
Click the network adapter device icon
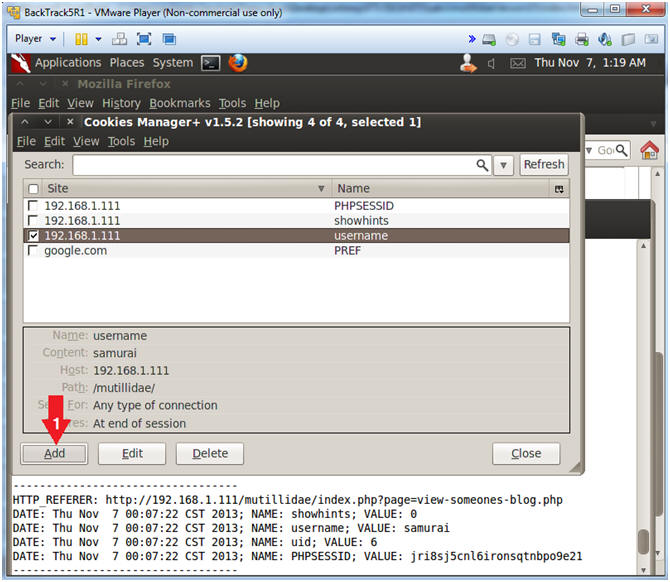tap(558, 40)
